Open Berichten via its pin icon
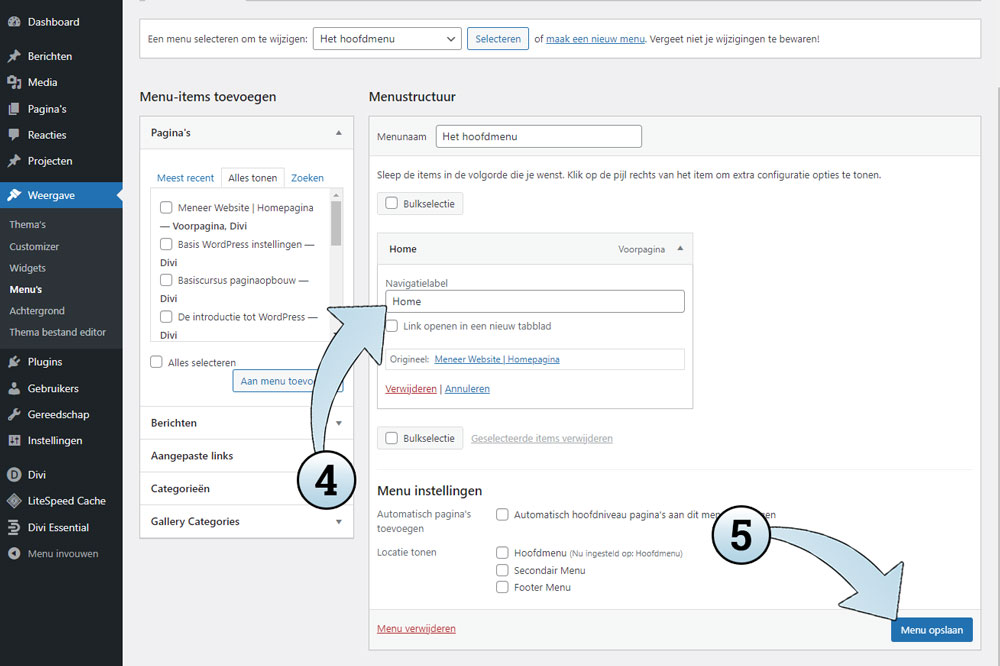1000x666 pixels. point(14,57)
